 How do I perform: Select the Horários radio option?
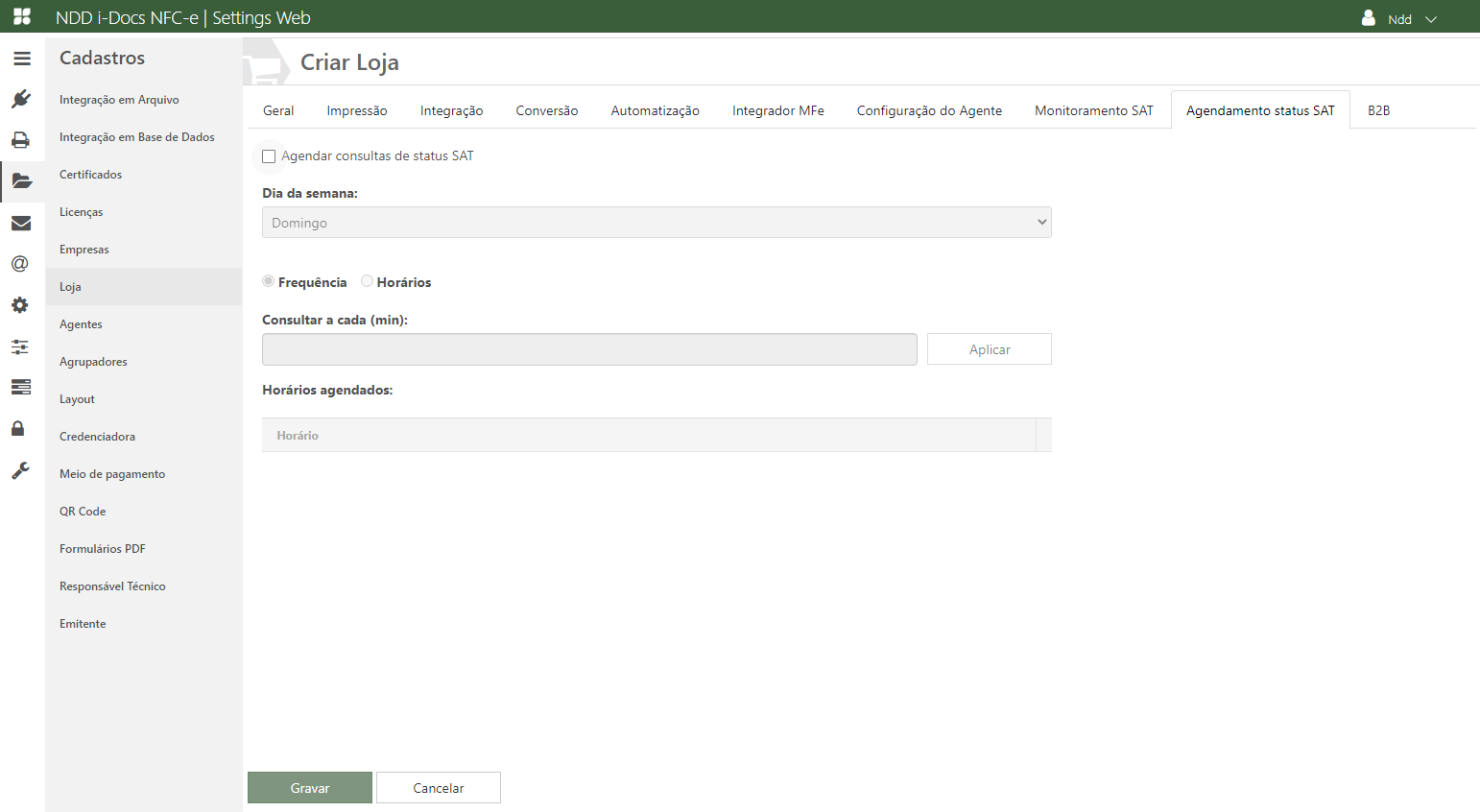367,281
